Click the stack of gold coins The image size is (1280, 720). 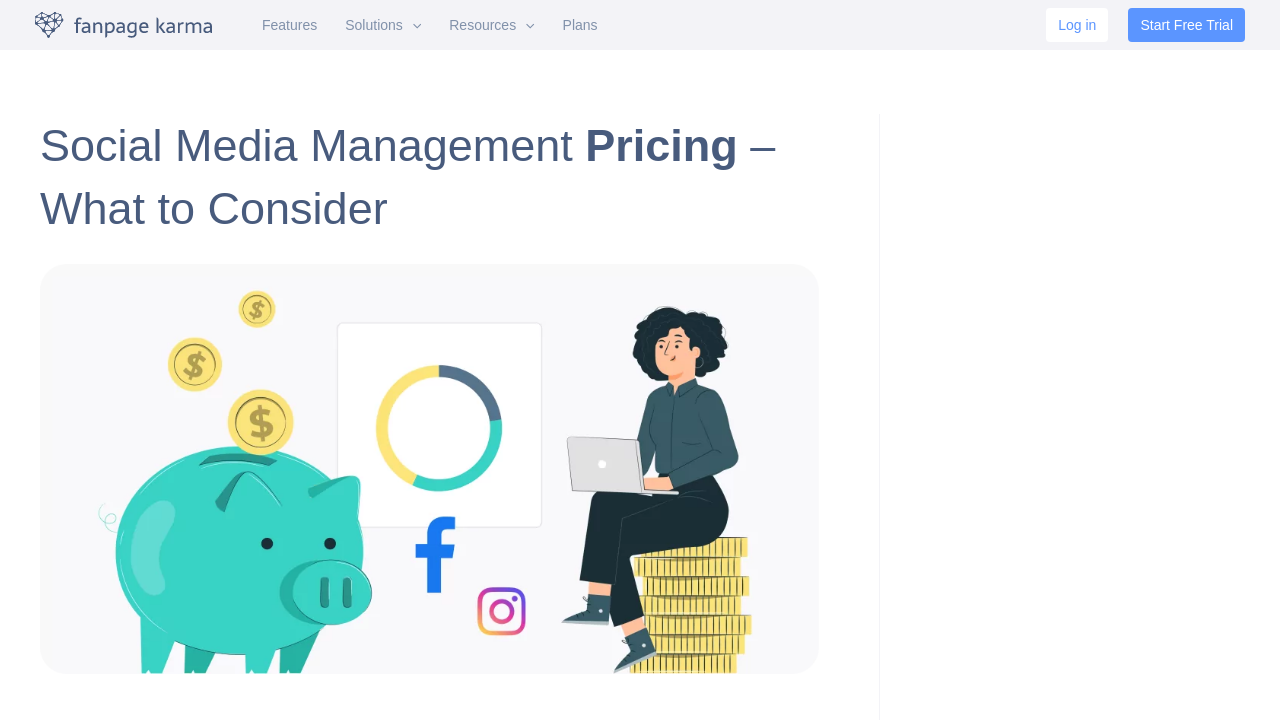point(695,600)
